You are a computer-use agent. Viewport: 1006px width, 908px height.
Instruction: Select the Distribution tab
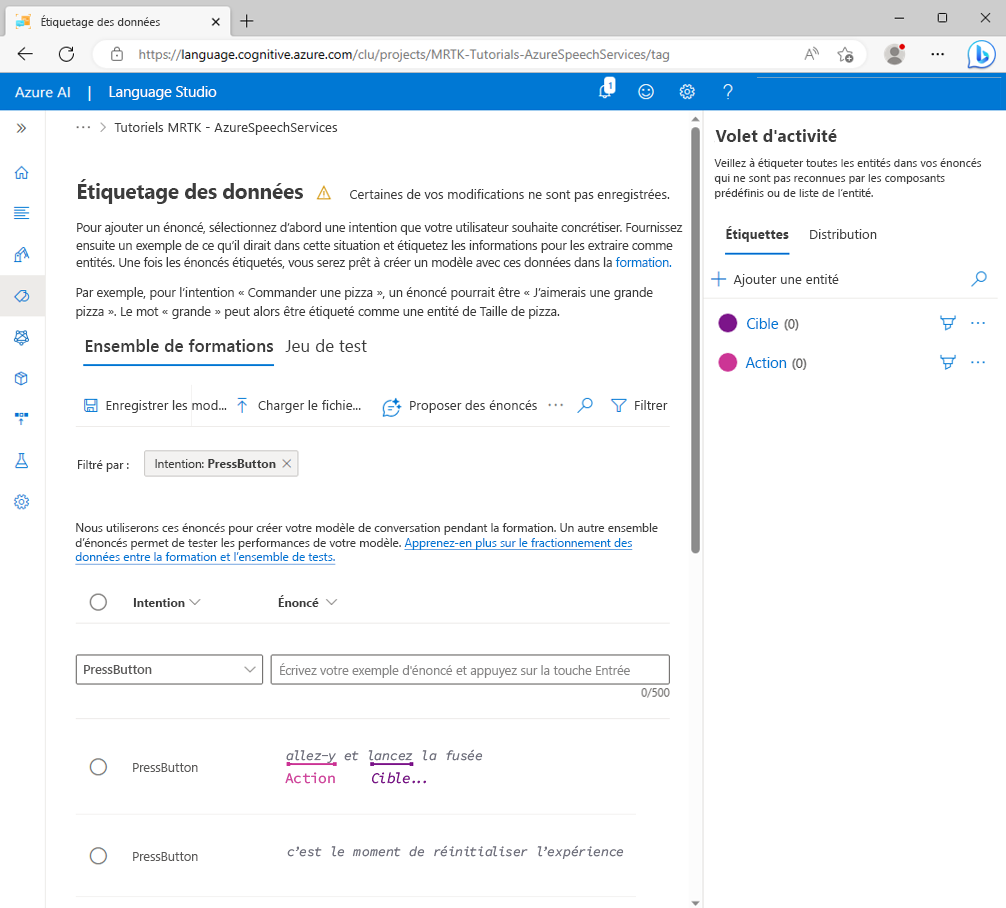(842, 234)
